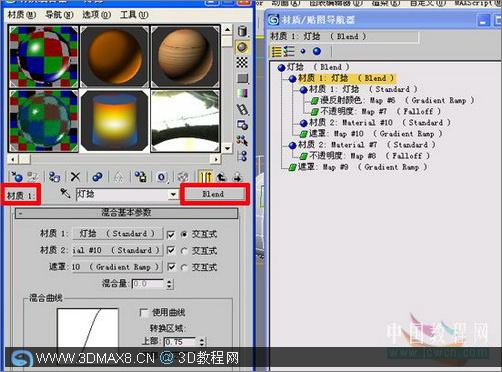
Task: Click the Sample UV Tiling icon
Action: [x=242, y=78]
